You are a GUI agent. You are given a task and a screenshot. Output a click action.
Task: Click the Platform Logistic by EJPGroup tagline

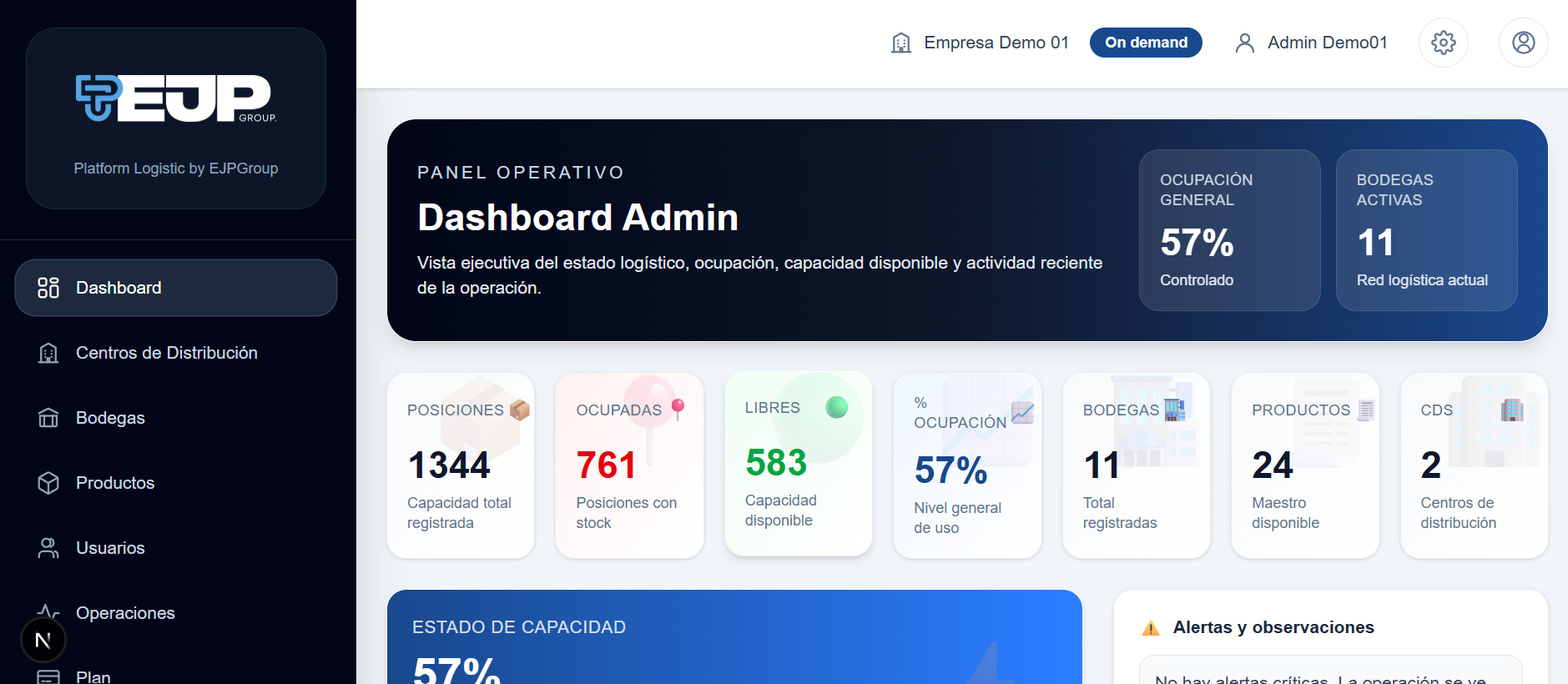[x=176, y=168]
